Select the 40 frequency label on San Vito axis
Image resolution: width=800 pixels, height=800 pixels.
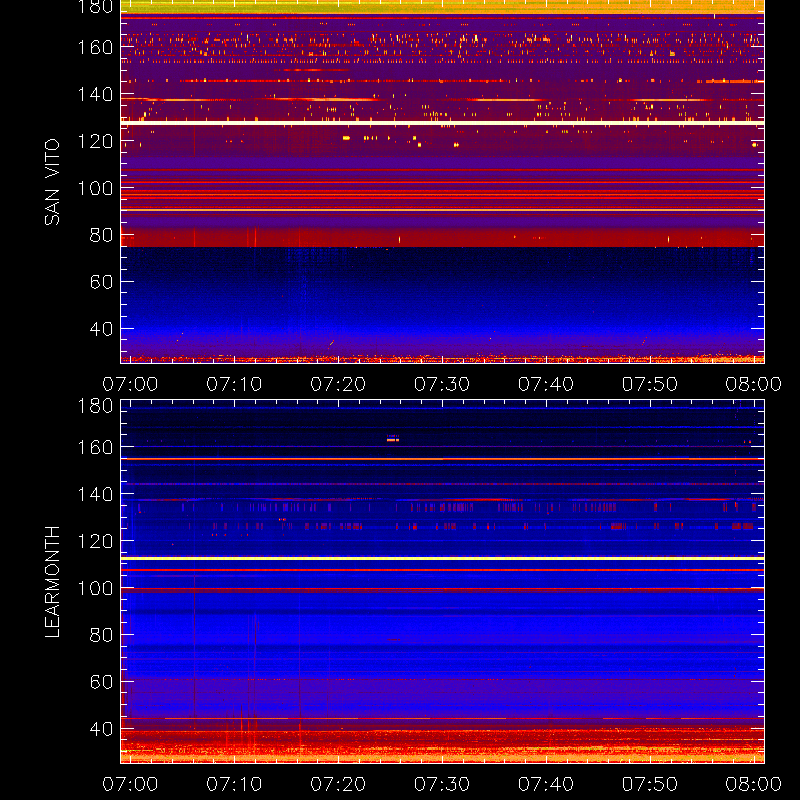click(101, 329)
